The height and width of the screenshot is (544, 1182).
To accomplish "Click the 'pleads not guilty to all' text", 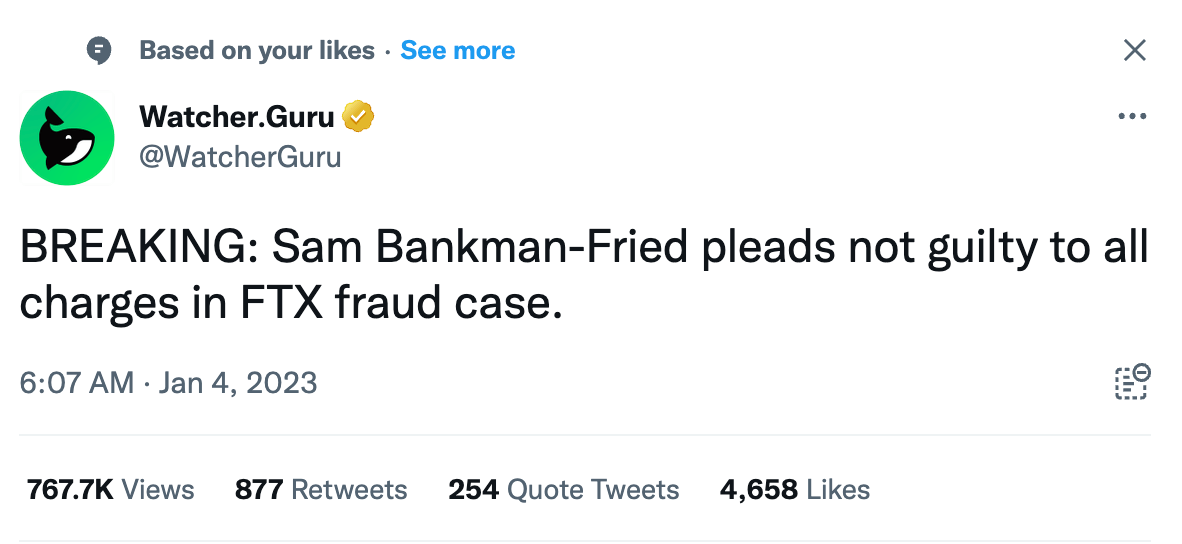I will pos(925,248).
